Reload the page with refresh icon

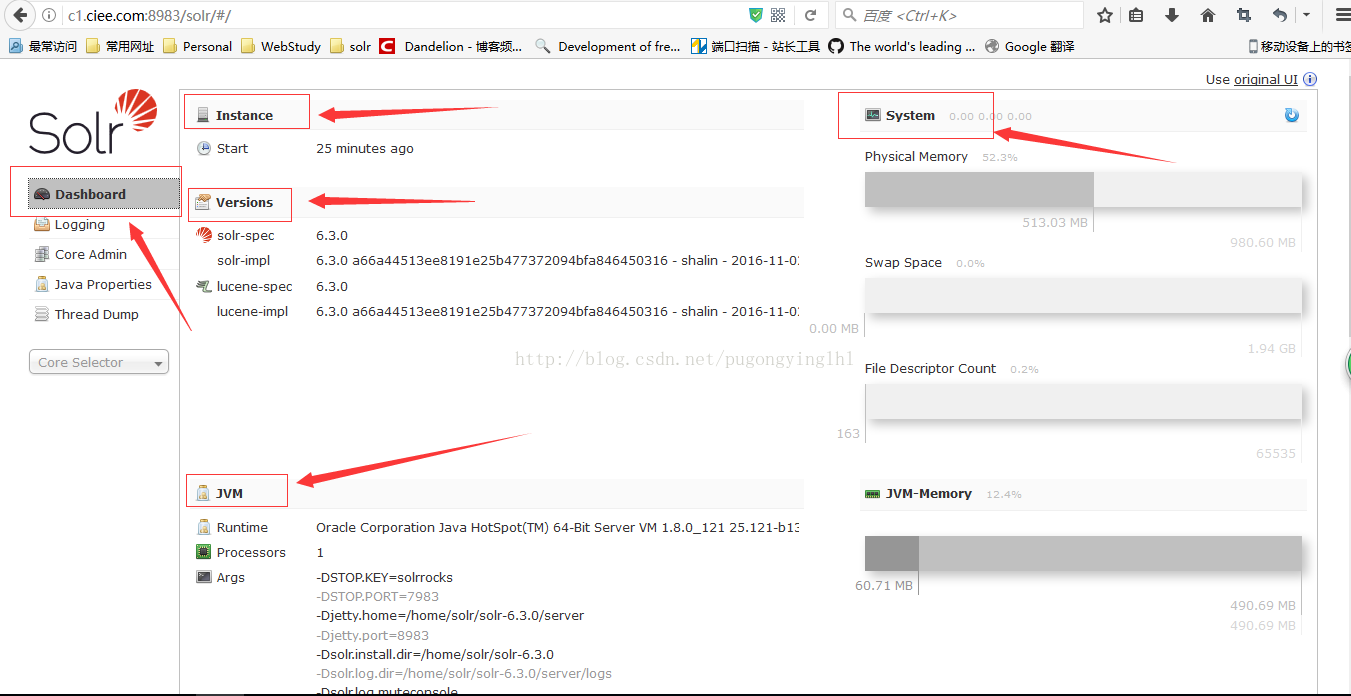(811, 15)
